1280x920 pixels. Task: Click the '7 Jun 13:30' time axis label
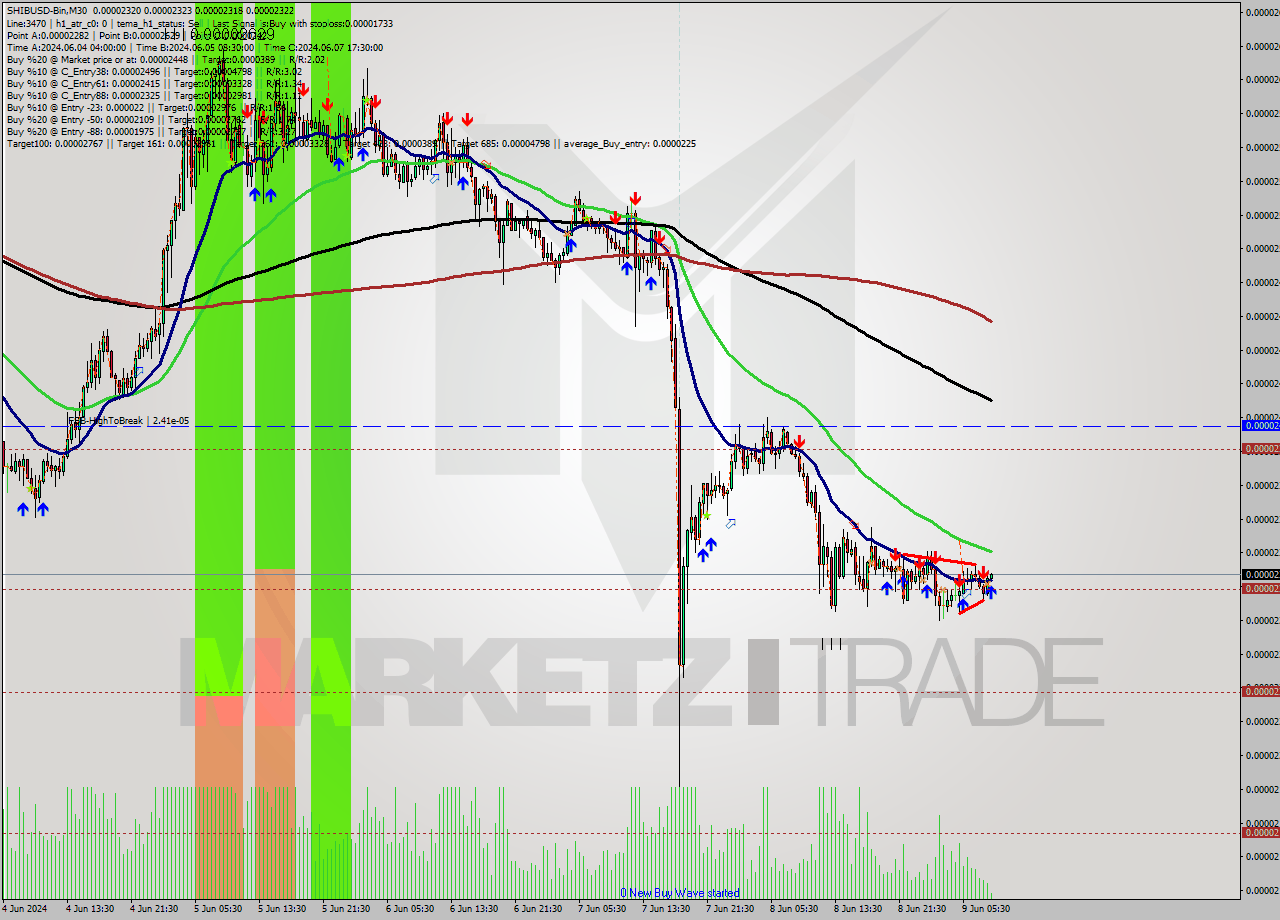click(x=665, y=909)
